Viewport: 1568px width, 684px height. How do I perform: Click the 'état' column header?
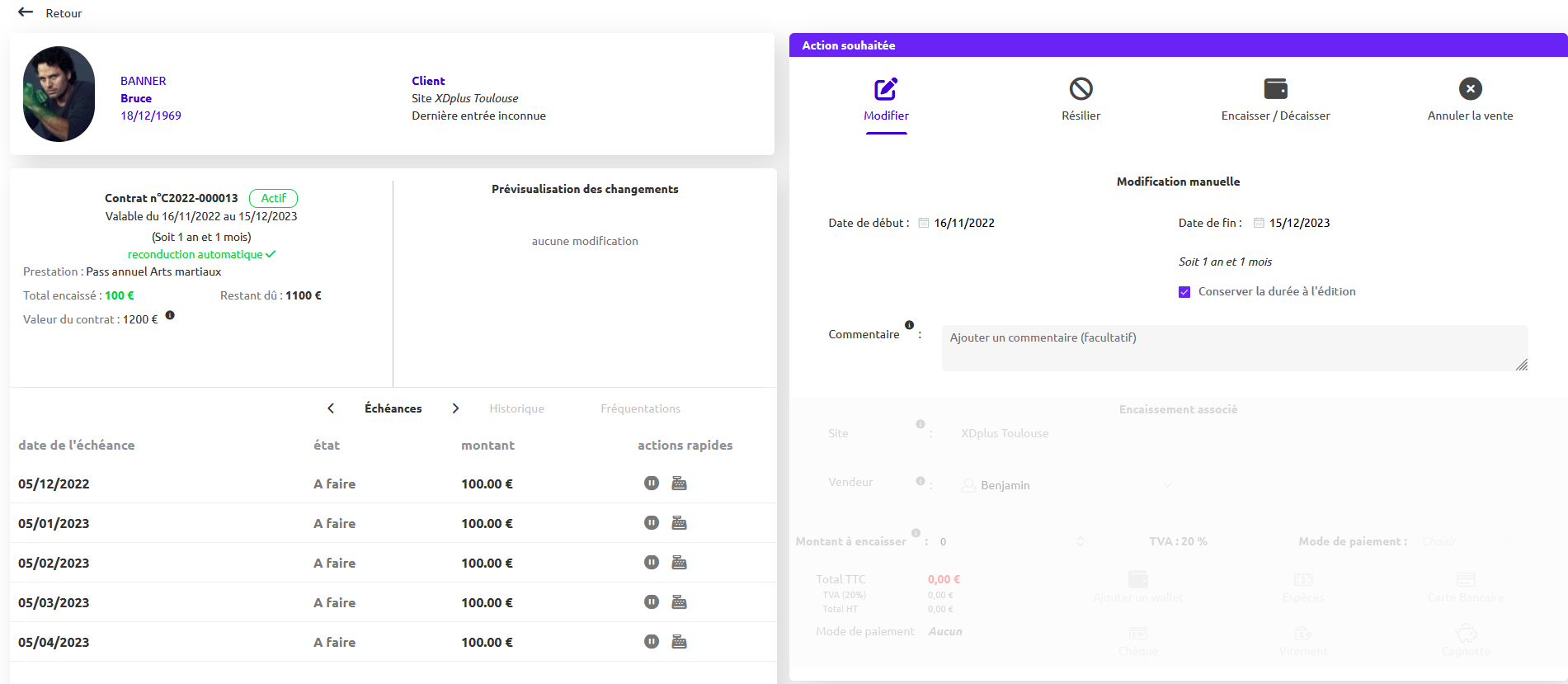pyautogui.click(x=327, y=445)
